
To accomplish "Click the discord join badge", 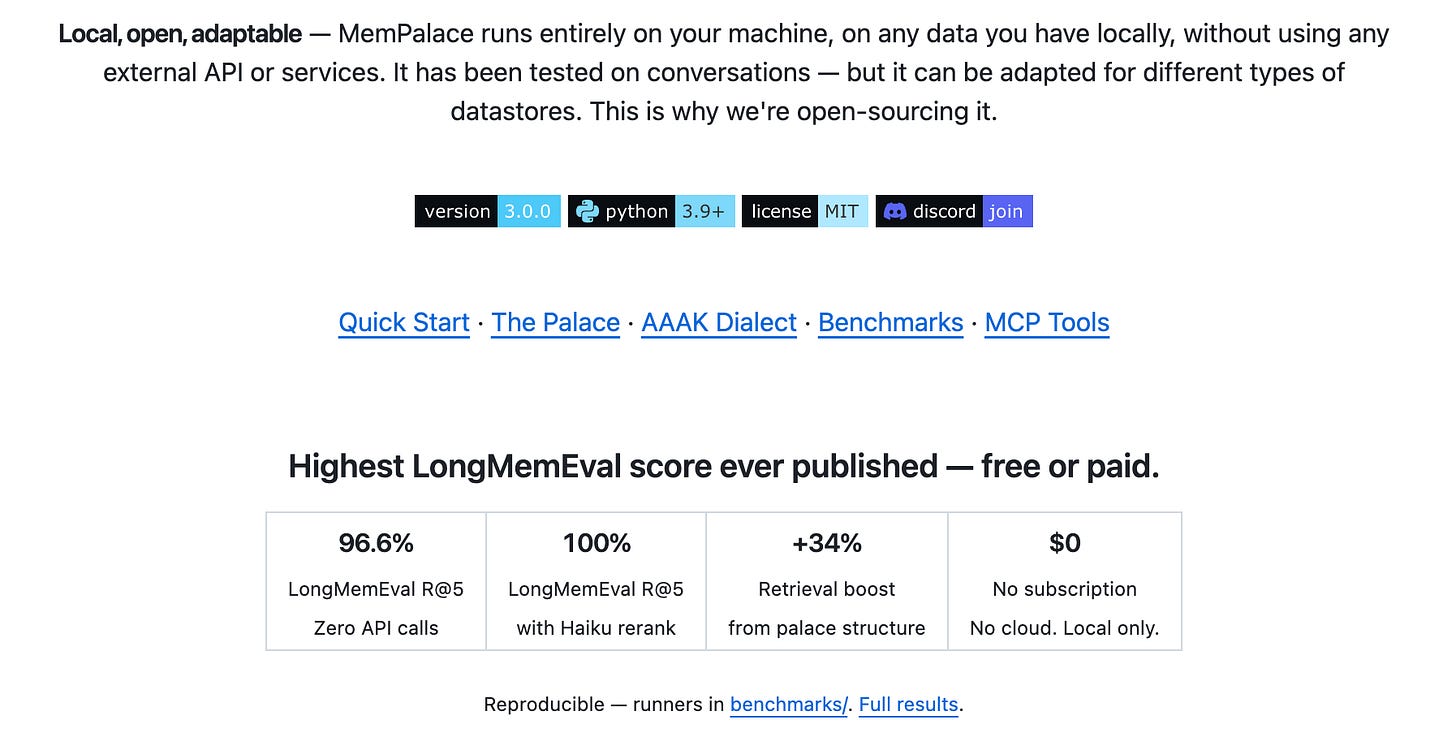I will 954,211.
